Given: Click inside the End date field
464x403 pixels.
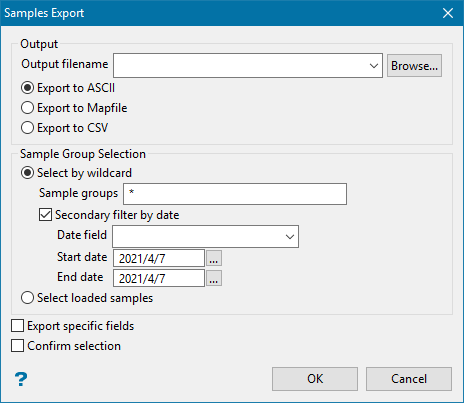Looking at the screenshot, I should (159, 278).
